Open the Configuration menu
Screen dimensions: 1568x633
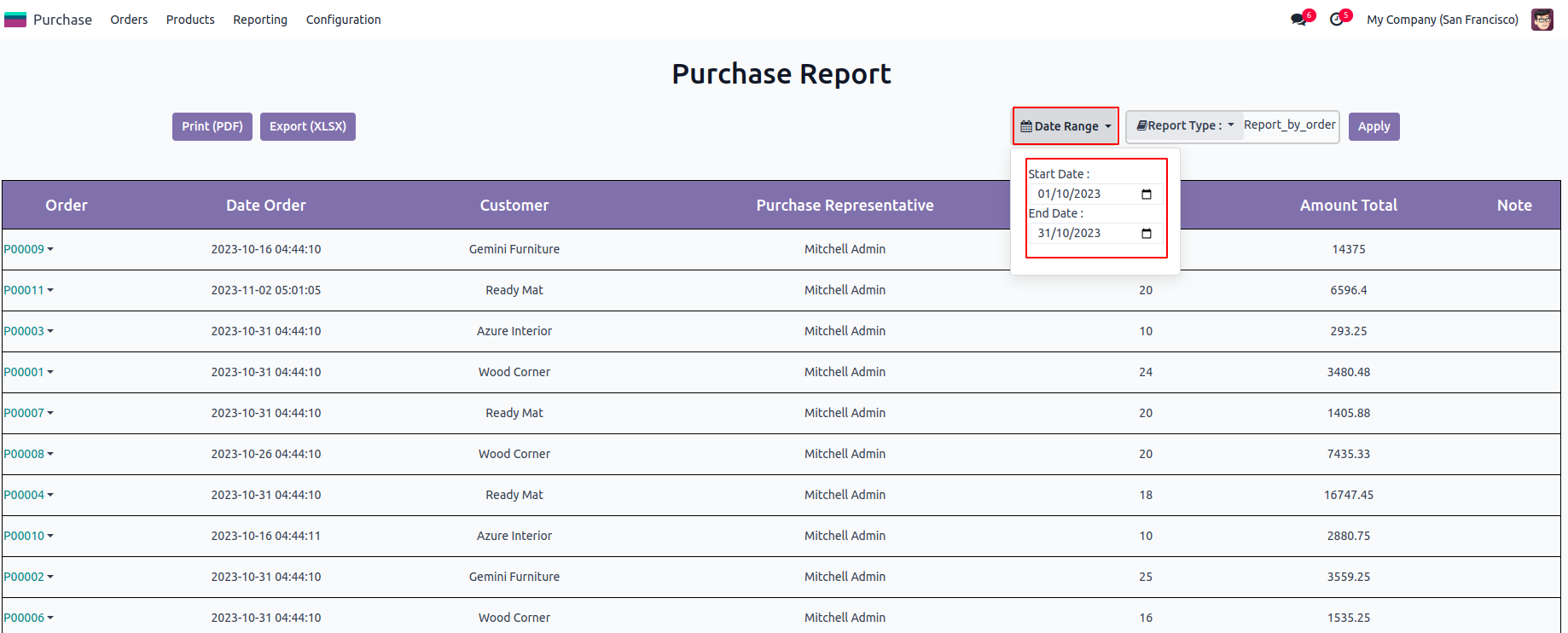tap(343, 20)
